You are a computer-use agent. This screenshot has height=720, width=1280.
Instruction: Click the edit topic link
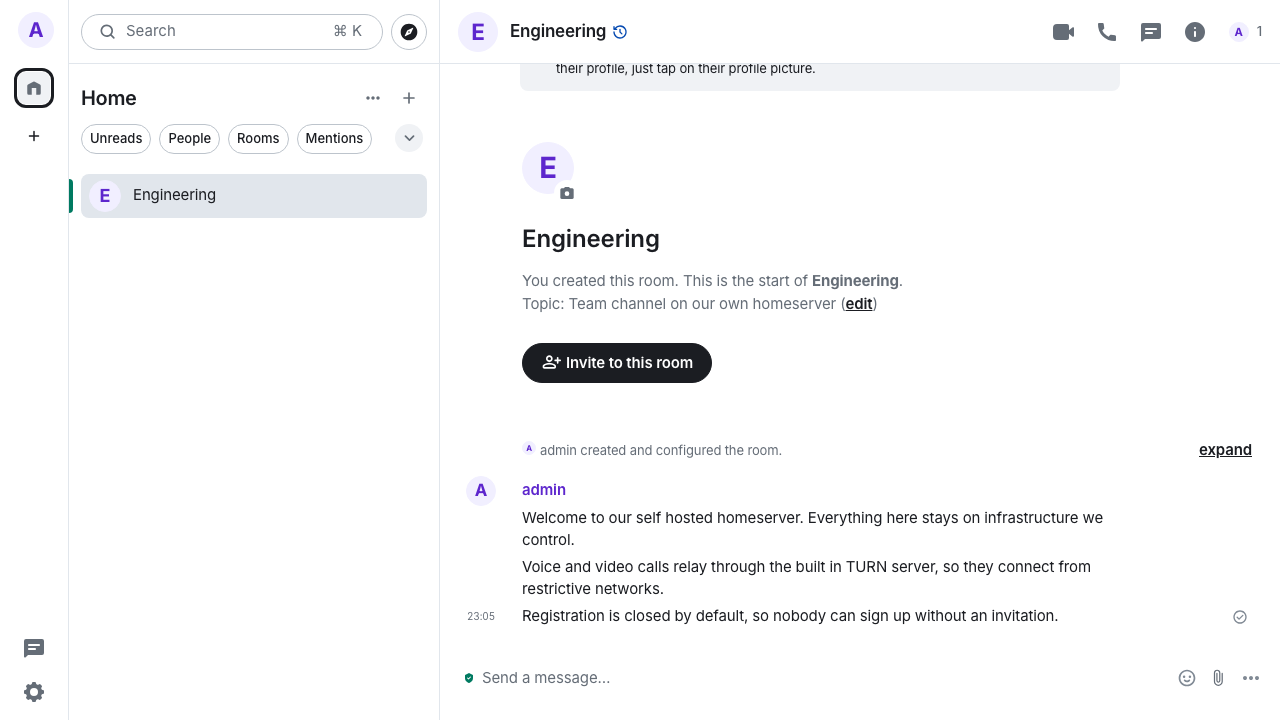[x=859, y=304]
